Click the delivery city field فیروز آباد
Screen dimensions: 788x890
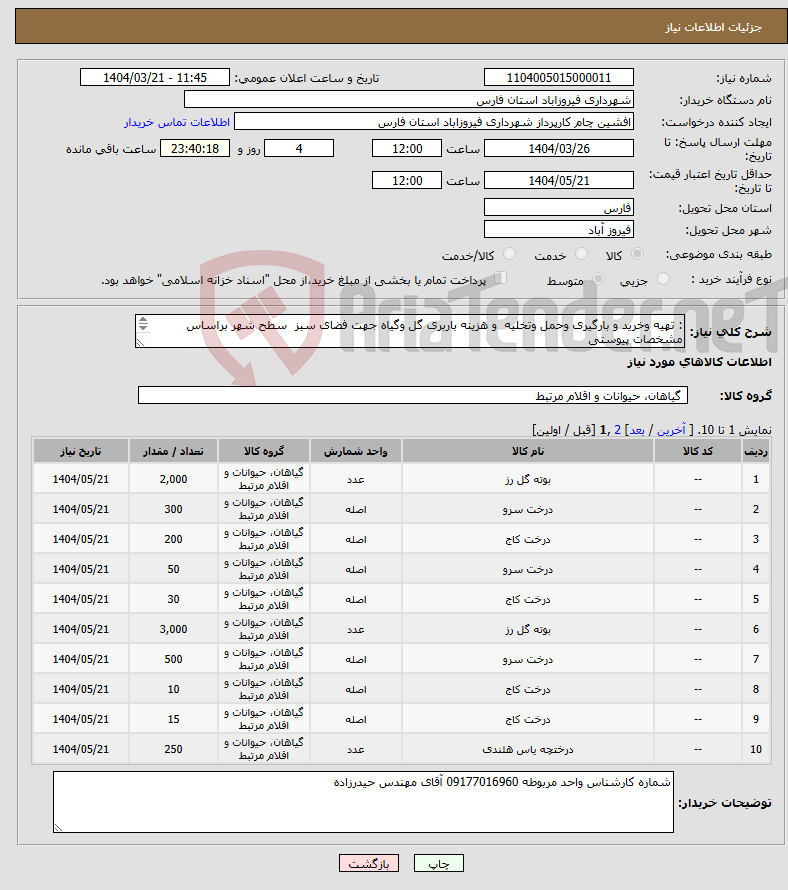coord(559,230)
